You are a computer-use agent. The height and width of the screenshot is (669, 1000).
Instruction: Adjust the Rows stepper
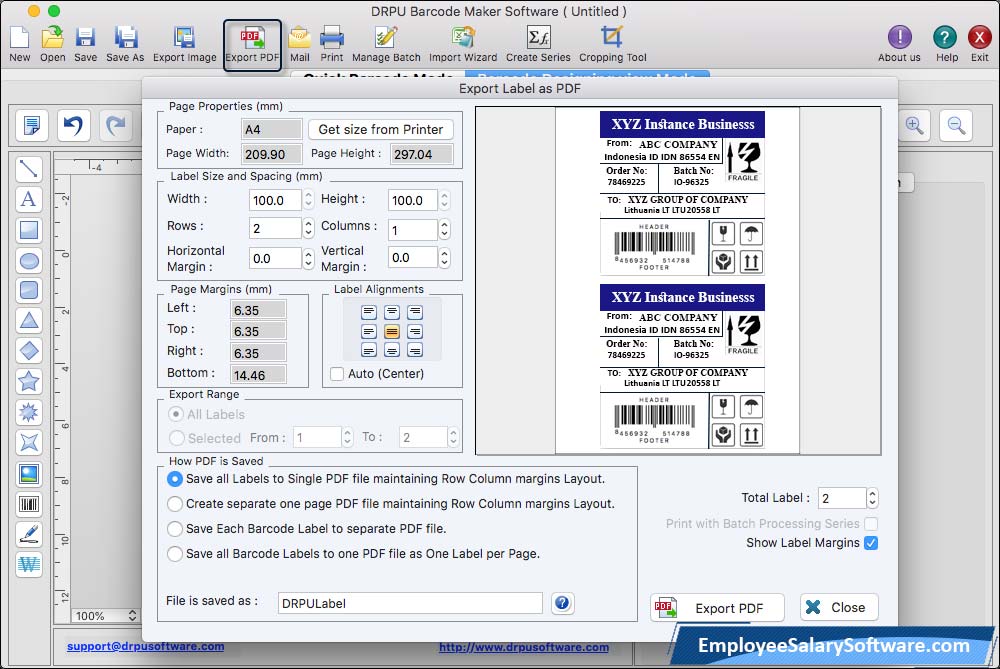pyautogui.click(x=309, y=228)
